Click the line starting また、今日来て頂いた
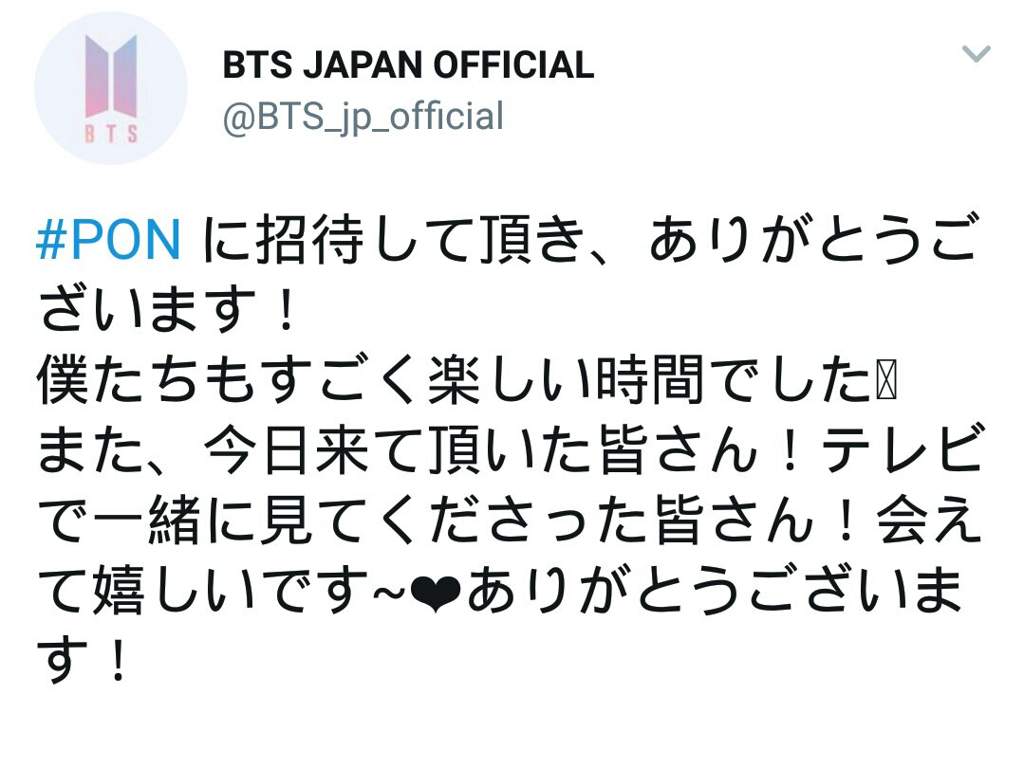The image size is (1024, 768). click(509, 451)
